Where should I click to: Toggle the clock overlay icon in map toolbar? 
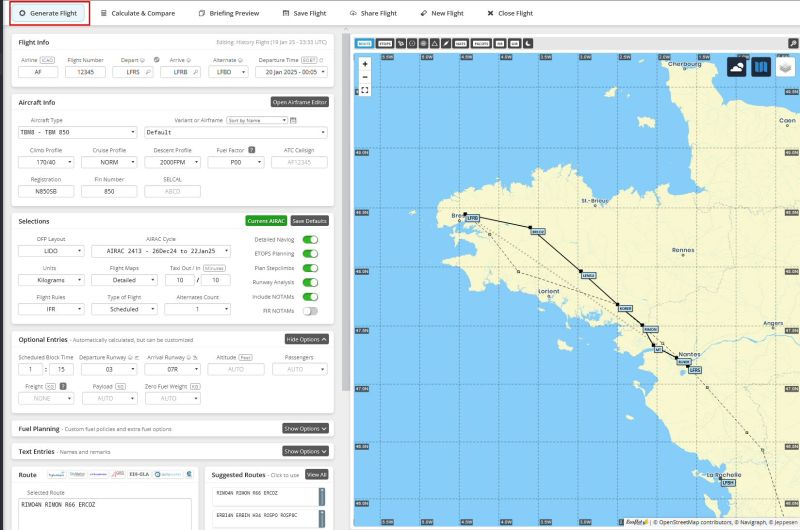(x=412, y=43)
